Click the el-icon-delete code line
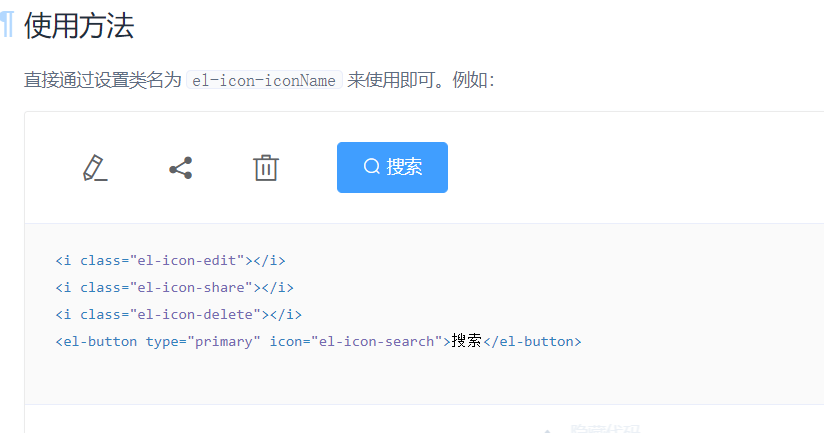824x433 pixels. click(x=178, y=315)
